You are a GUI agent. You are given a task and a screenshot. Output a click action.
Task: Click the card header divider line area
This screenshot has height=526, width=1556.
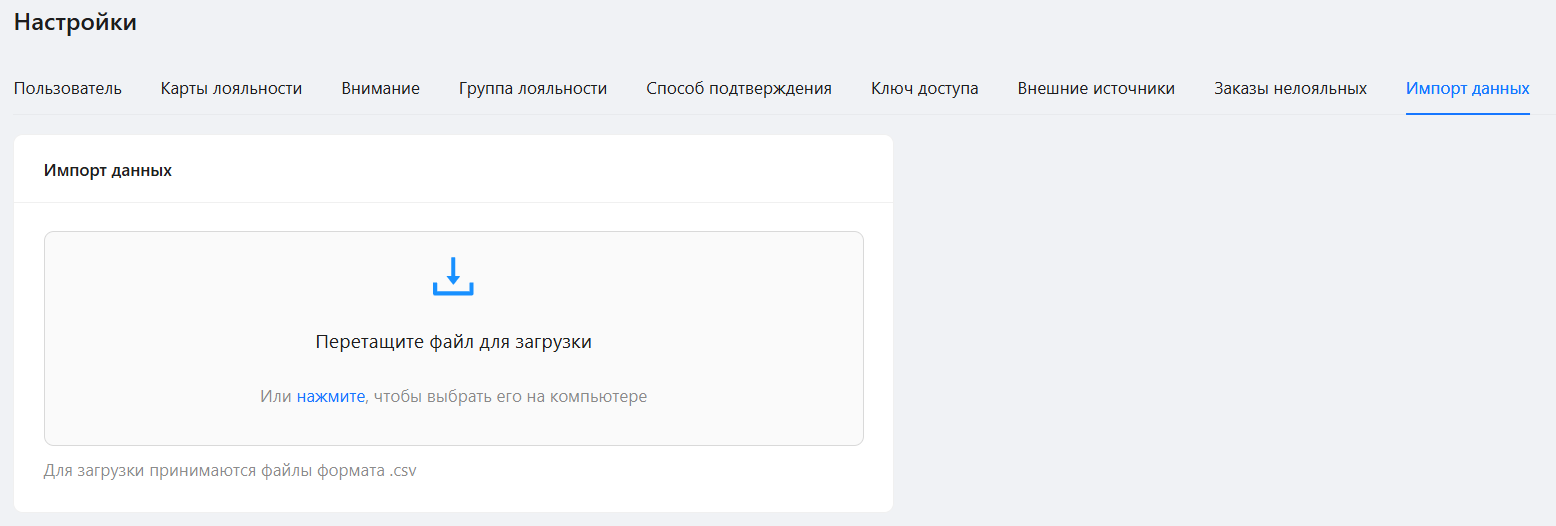point(453,202)
